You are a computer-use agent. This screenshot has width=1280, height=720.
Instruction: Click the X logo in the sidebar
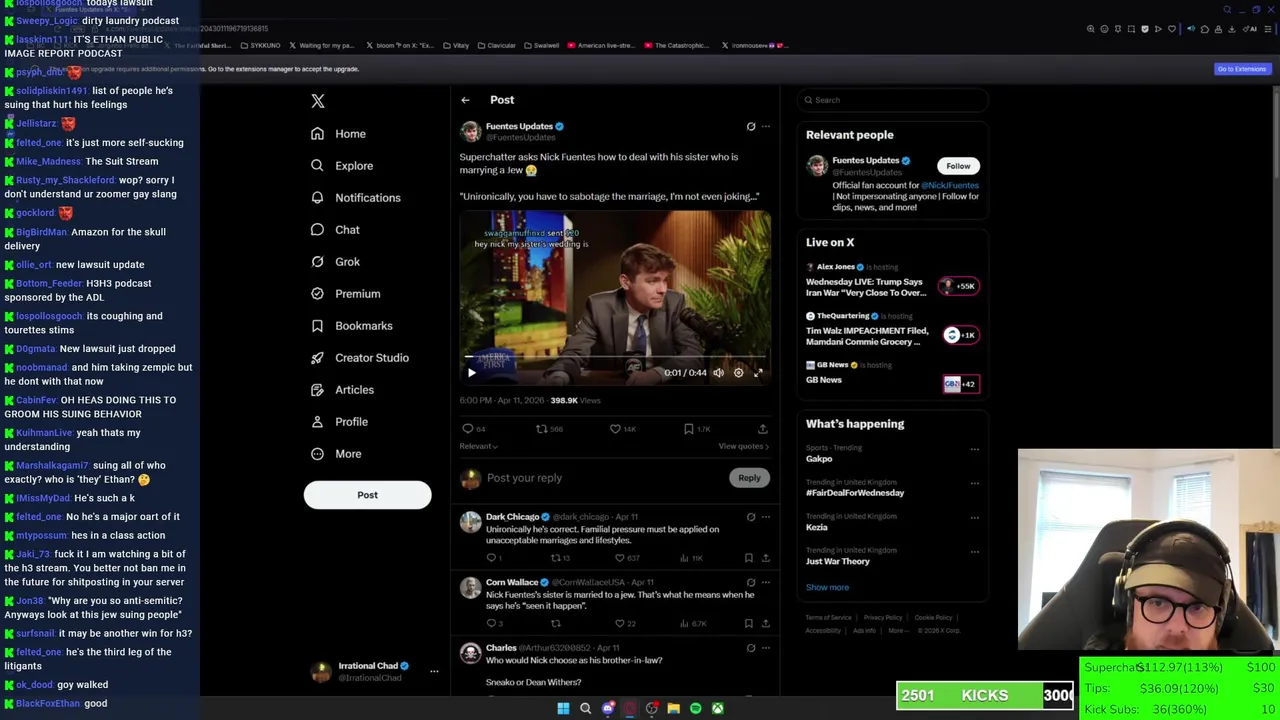318,101
